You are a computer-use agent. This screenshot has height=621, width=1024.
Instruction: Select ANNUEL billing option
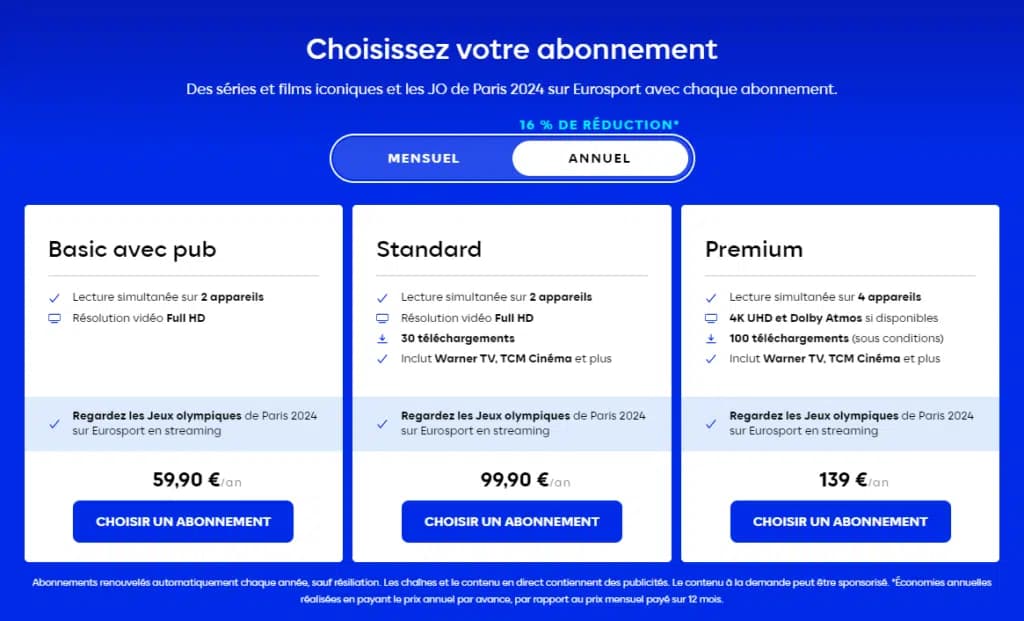tap(598, 158)
